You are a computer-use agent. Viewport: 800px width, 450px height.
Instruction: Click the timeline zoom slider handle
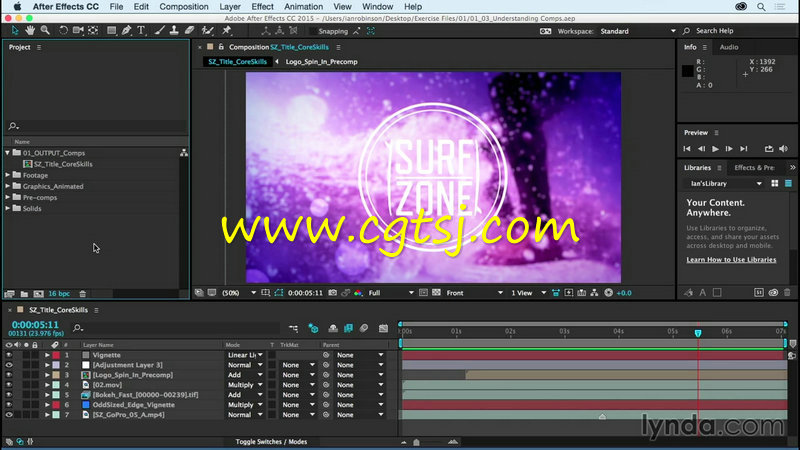coord(416,442)
